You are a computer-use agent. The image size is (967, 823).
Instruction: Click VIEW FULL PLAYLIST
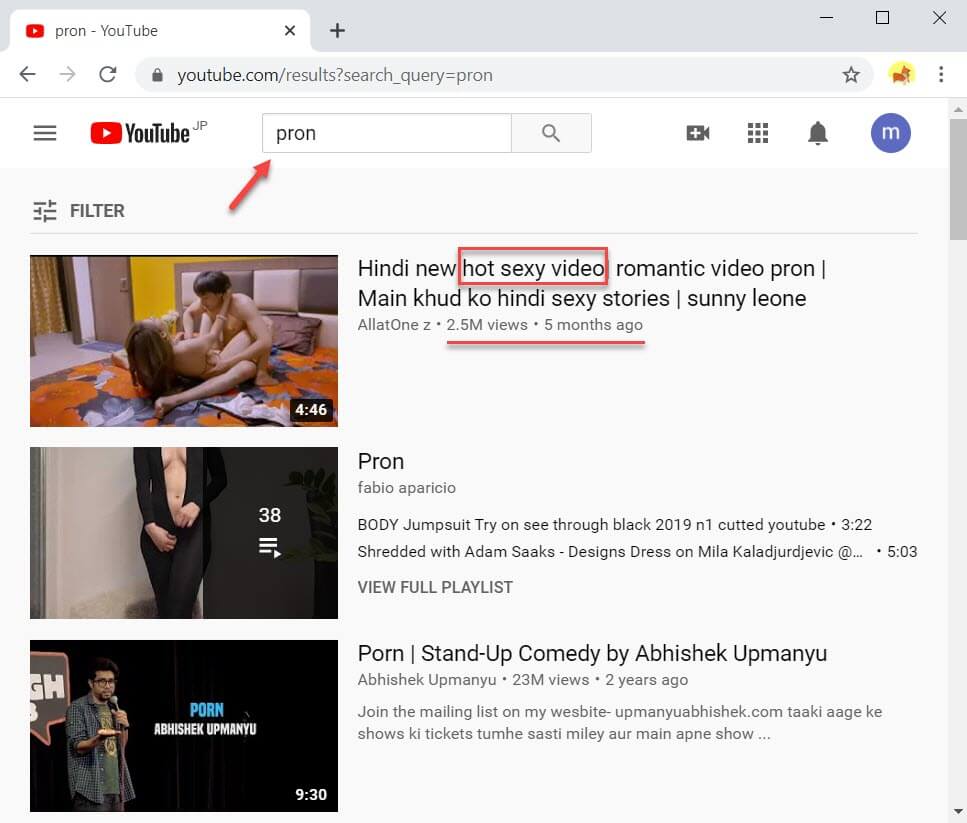[x=435, y=588]
